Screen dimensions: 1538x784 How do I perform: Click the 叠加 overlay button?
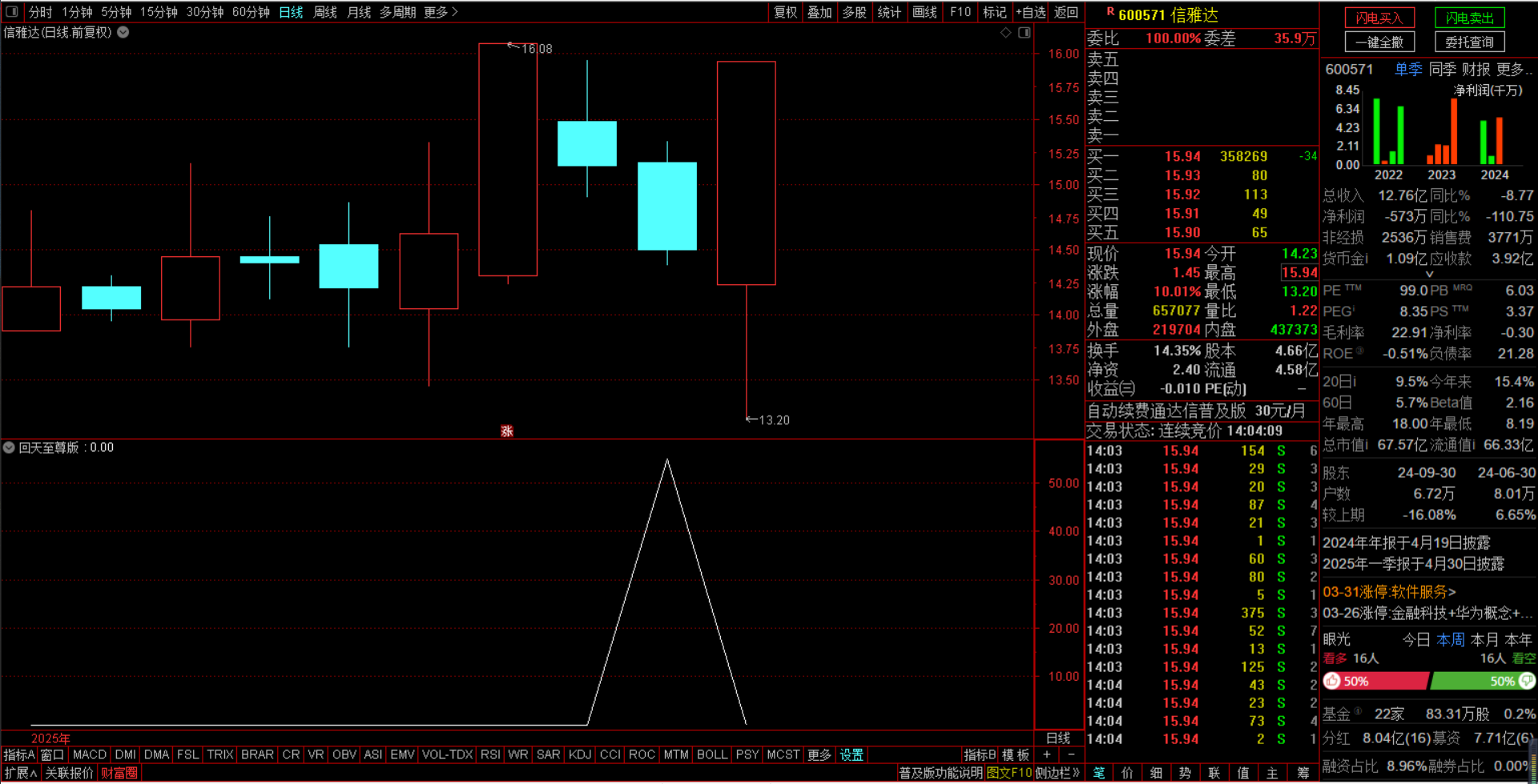pyautogui.click(x=819, y=12)
